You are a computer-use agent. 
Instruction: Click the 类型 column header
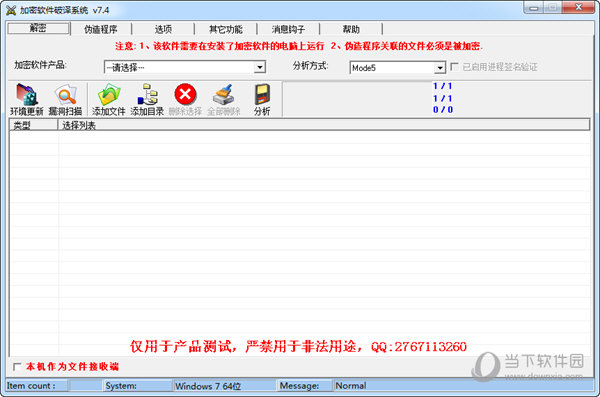click(x=34, y=125)
